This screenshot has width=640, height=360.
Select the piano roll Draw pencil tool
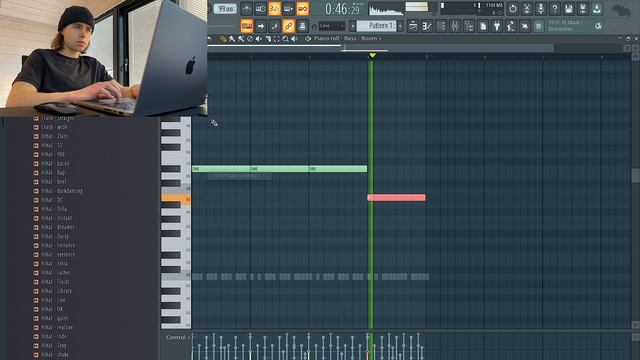pyautogui.click(x=223, y=39)
